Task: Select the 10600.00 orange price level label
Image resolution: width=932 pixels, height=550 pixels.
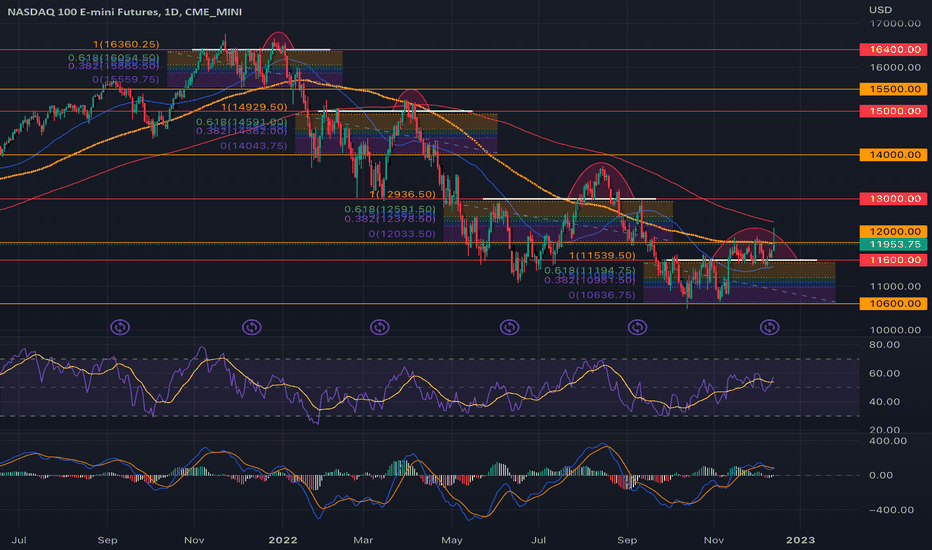Action: click(x=893, y=303)
